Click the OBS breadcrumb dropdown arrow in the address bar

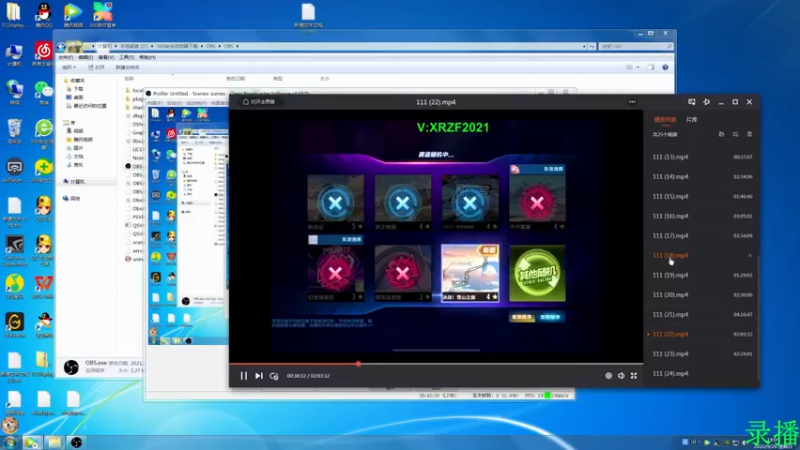tap(237, 46)
